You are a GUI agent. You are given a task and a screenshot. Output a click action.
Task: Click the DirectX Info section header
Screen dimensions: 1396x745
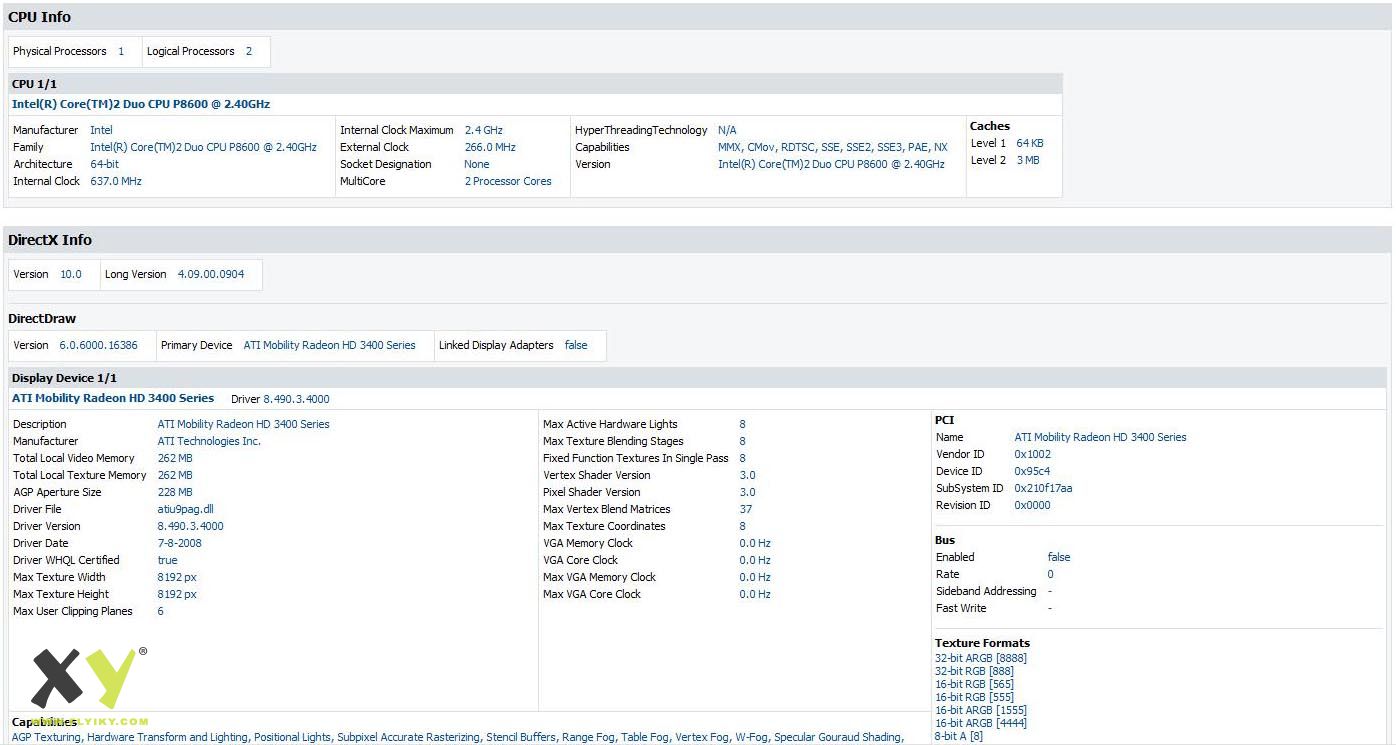point(697,240)
